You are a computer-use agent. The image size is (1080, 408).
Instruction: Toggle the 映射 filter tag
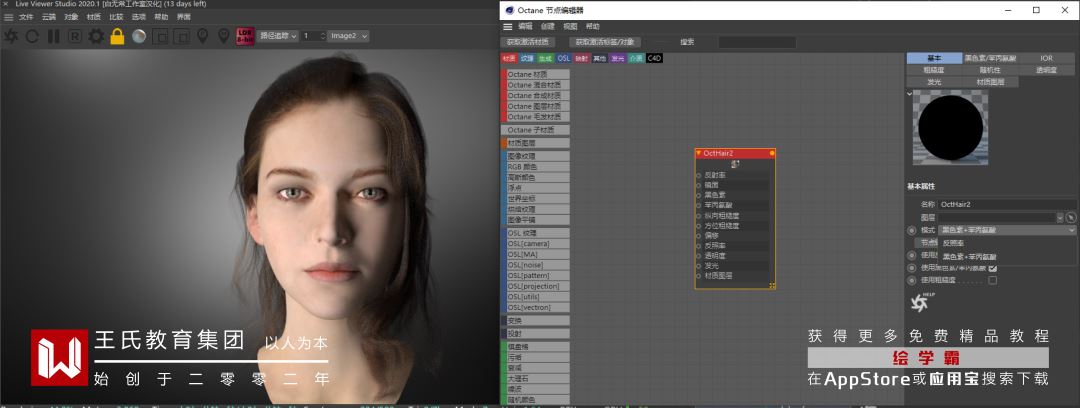coord(581,59)
